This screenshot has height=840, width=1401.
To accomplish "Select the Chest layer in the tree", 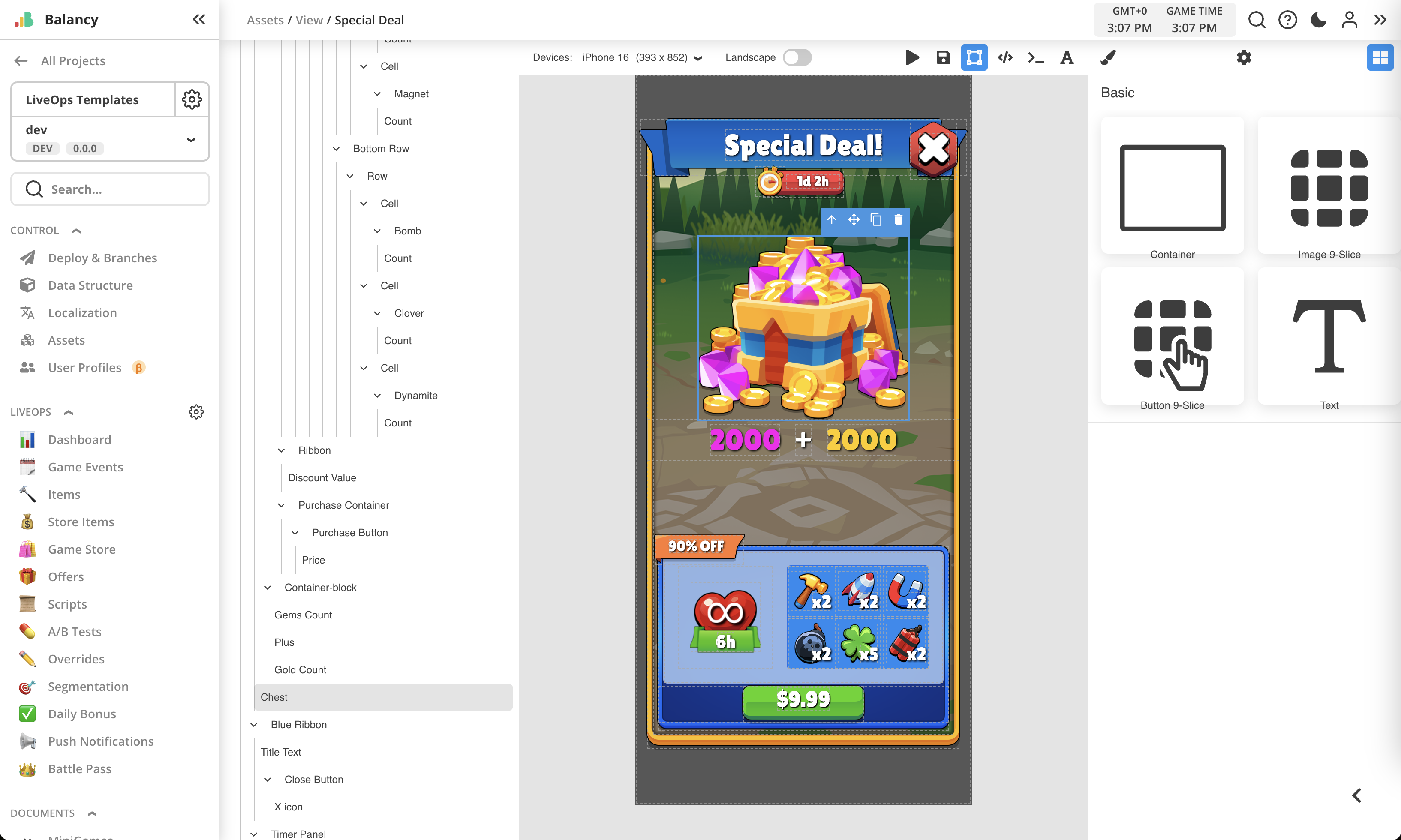I will click(x=274, y=697).
